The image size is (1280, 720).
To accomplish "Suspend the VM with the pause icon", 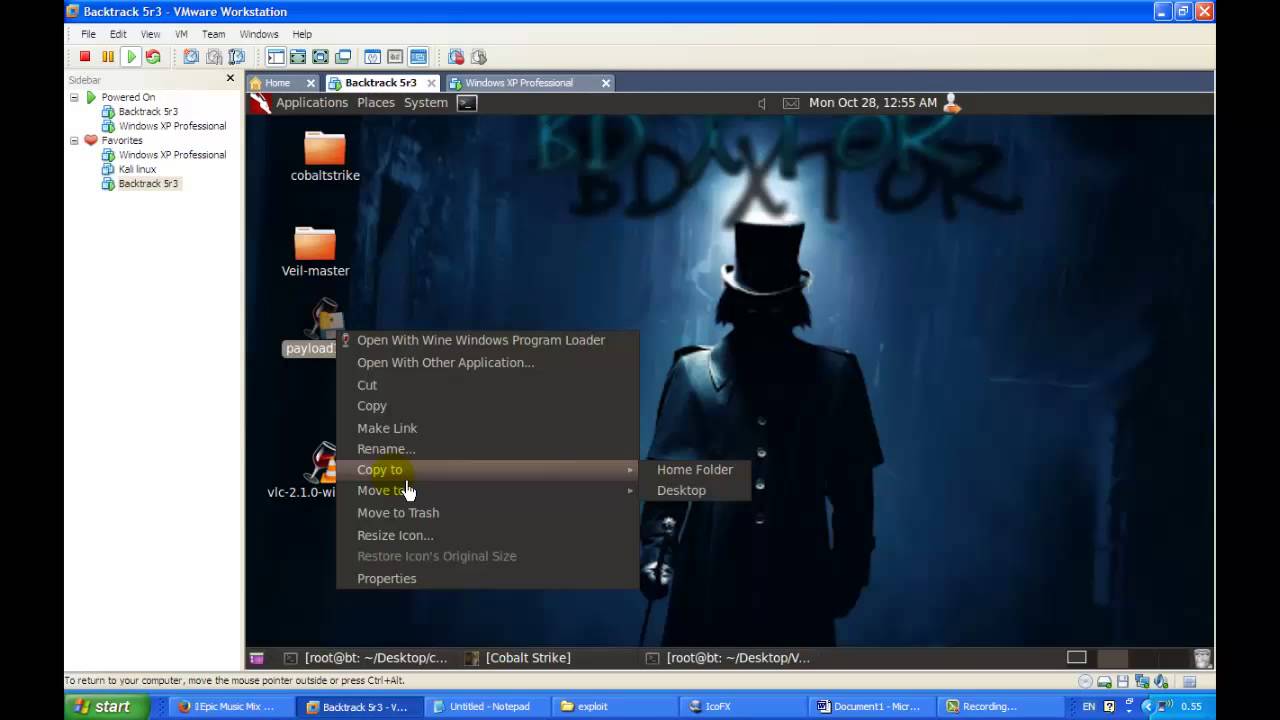I will point(108,57).
